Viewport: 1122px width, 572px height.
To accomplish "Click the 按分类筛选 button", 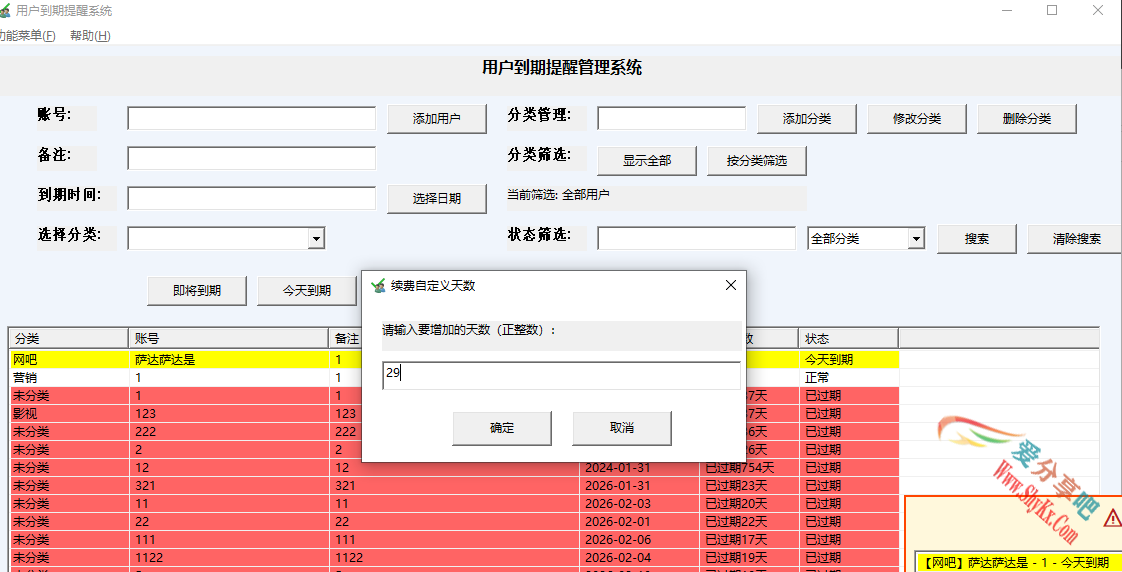I will [x=757, y=161].
